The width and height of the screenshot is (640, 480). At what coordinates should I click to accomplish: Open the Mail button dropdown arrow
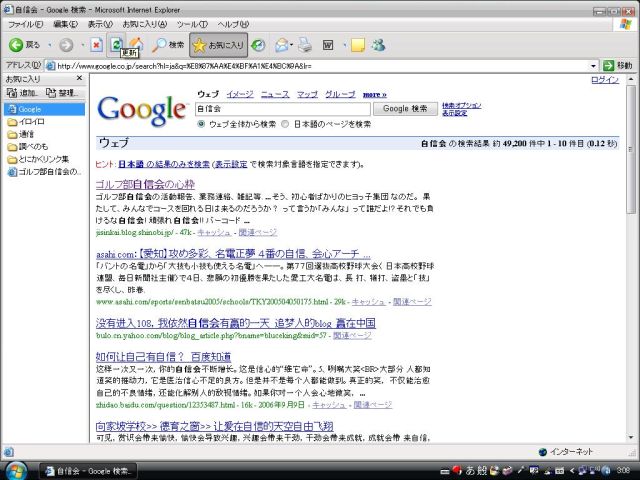click(x=292, y=45)
